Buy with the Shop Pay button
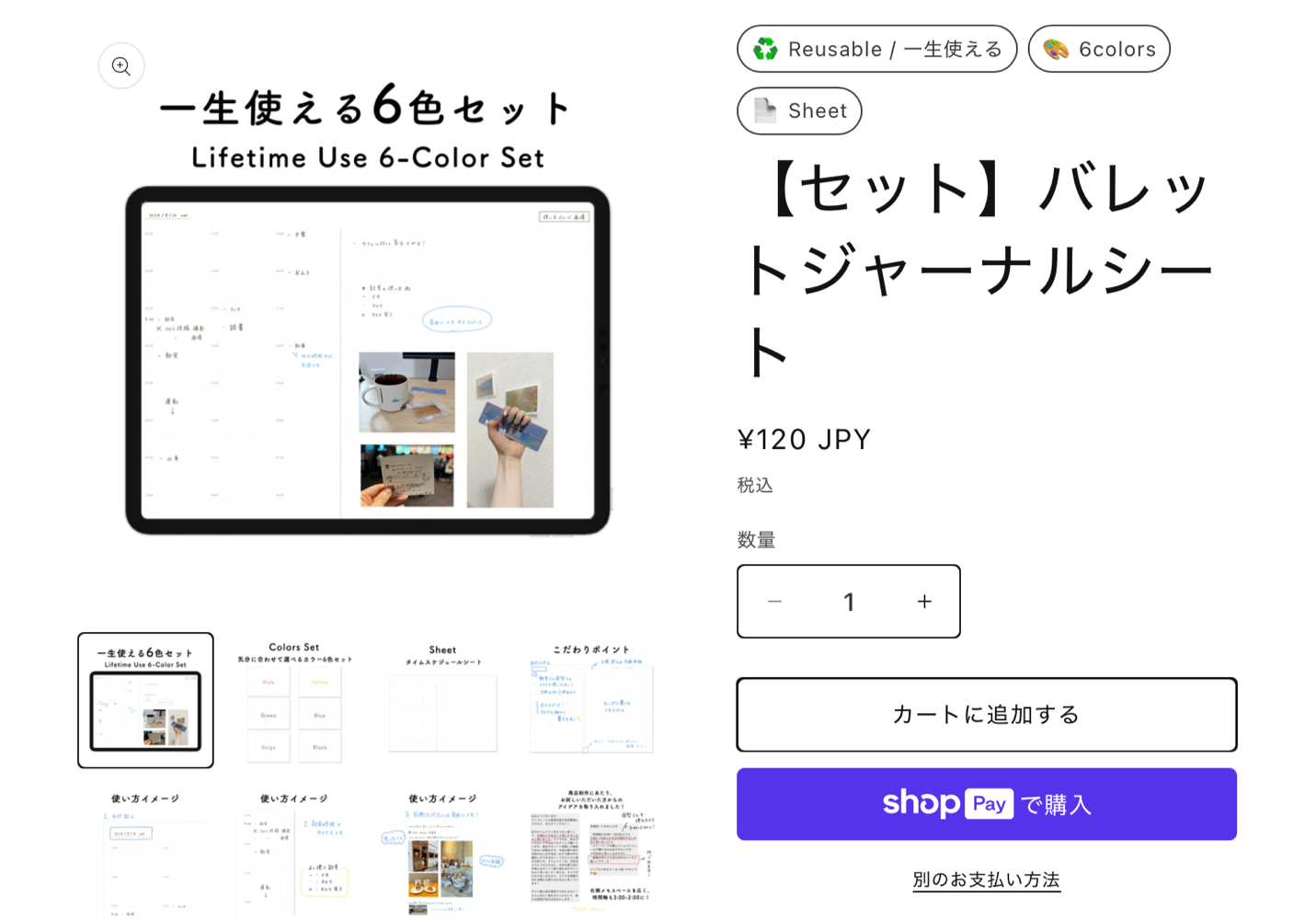 (987, 804)
